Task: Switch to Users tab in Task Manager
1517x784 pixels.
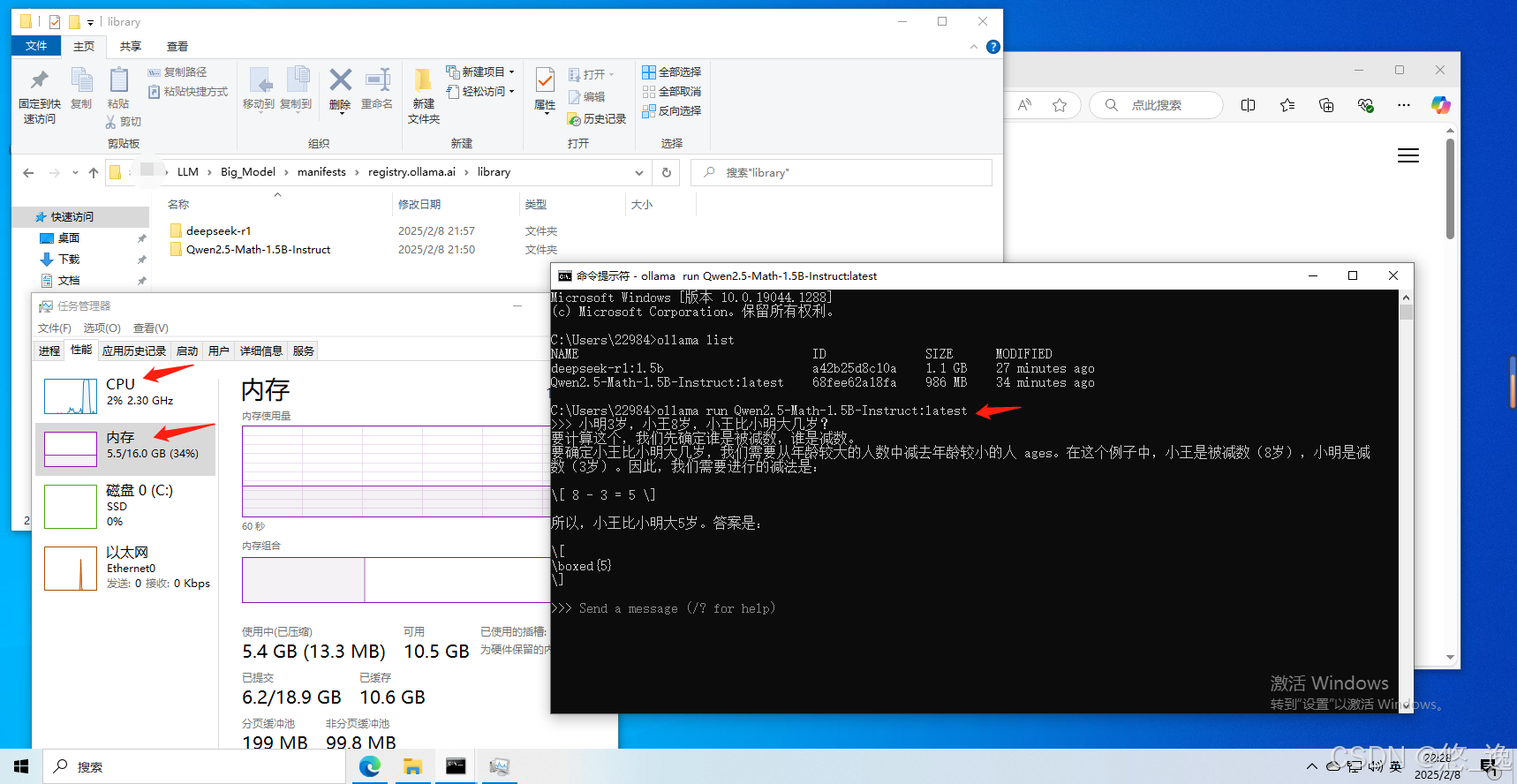Action: pyautogui.click(x=219, y=351)
